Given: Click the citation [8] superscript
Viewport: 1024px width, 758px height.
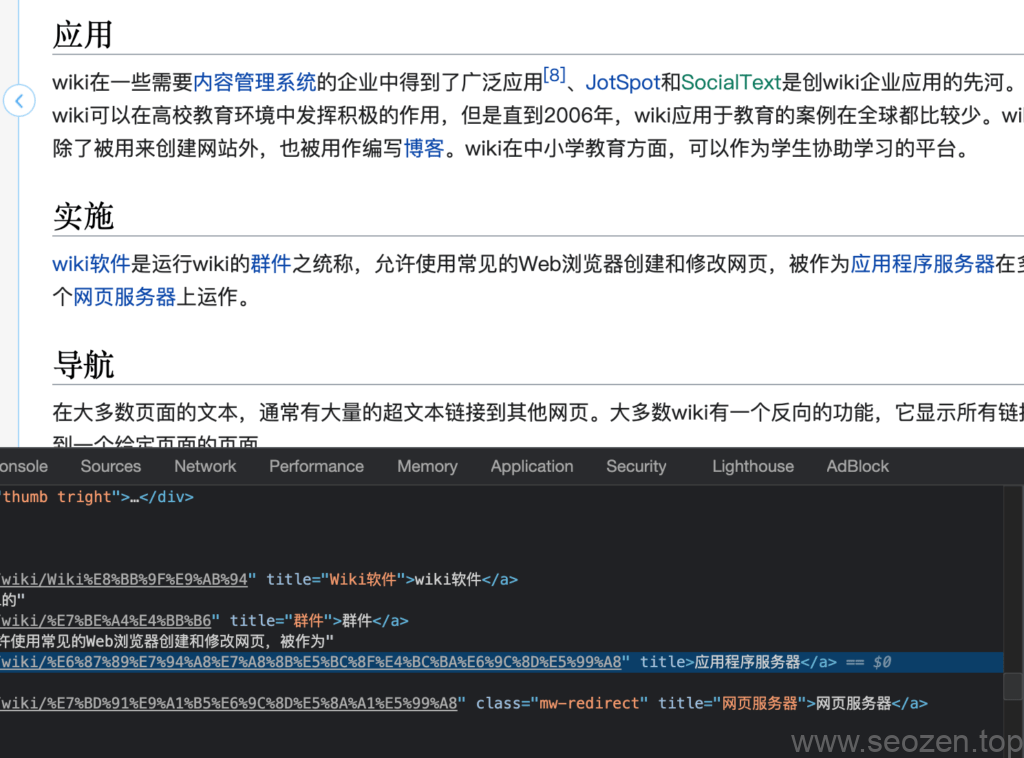Looking at the screenshot, I should [554, 75].
